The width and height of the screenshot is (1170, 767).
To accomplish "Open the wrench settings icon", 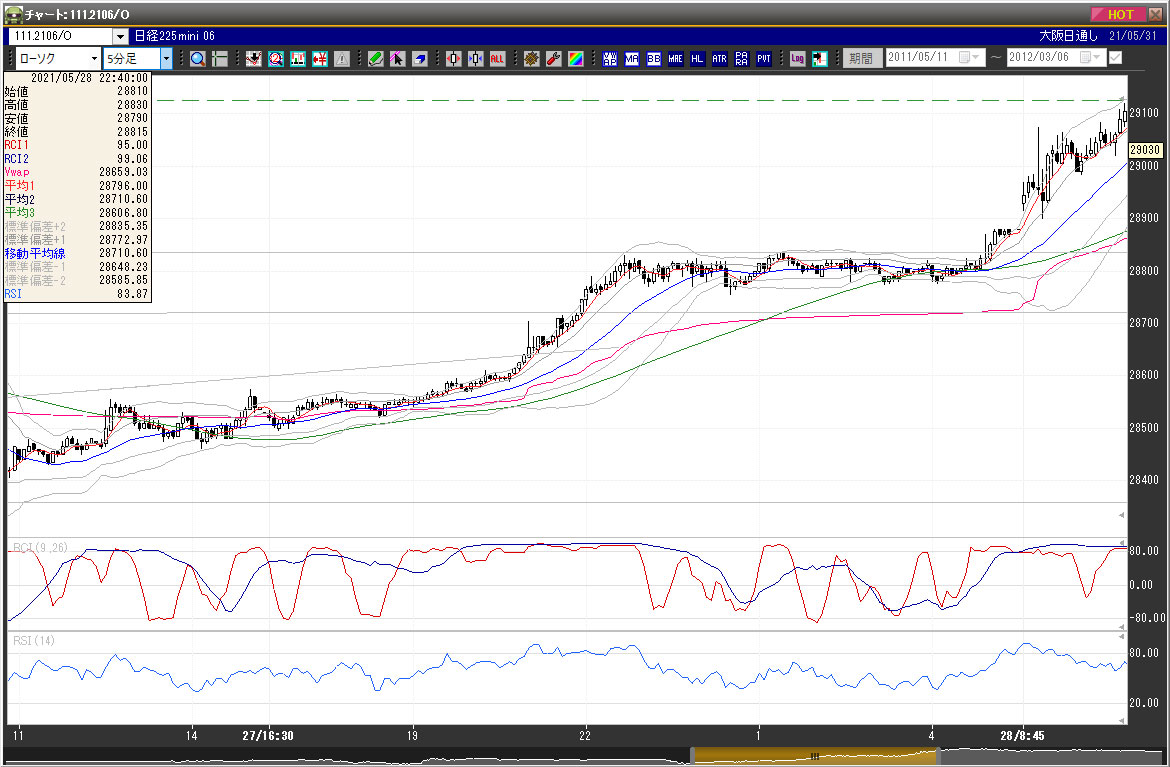I will 553,58.
